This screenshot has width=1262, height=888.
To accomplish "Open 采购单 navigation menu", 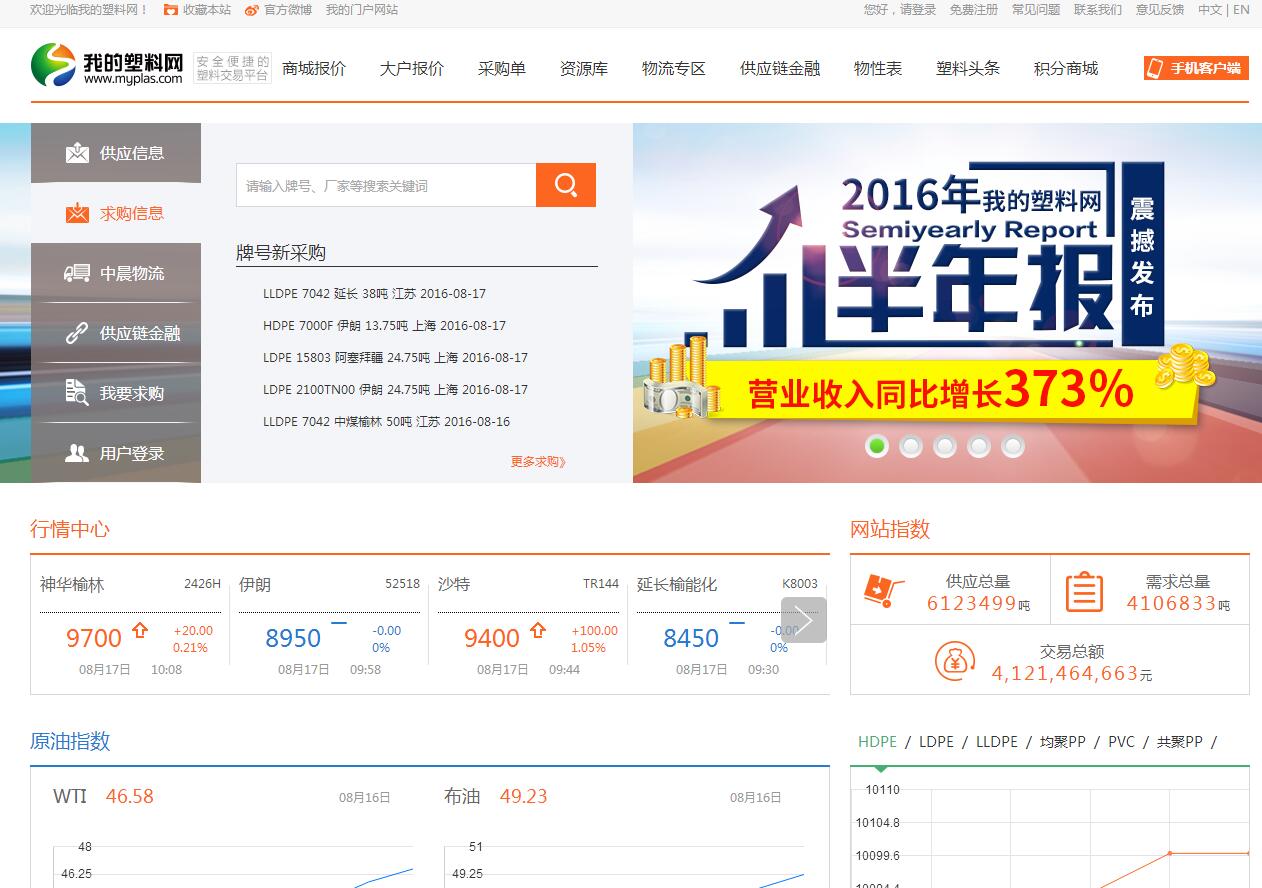I will coord(502,69).
